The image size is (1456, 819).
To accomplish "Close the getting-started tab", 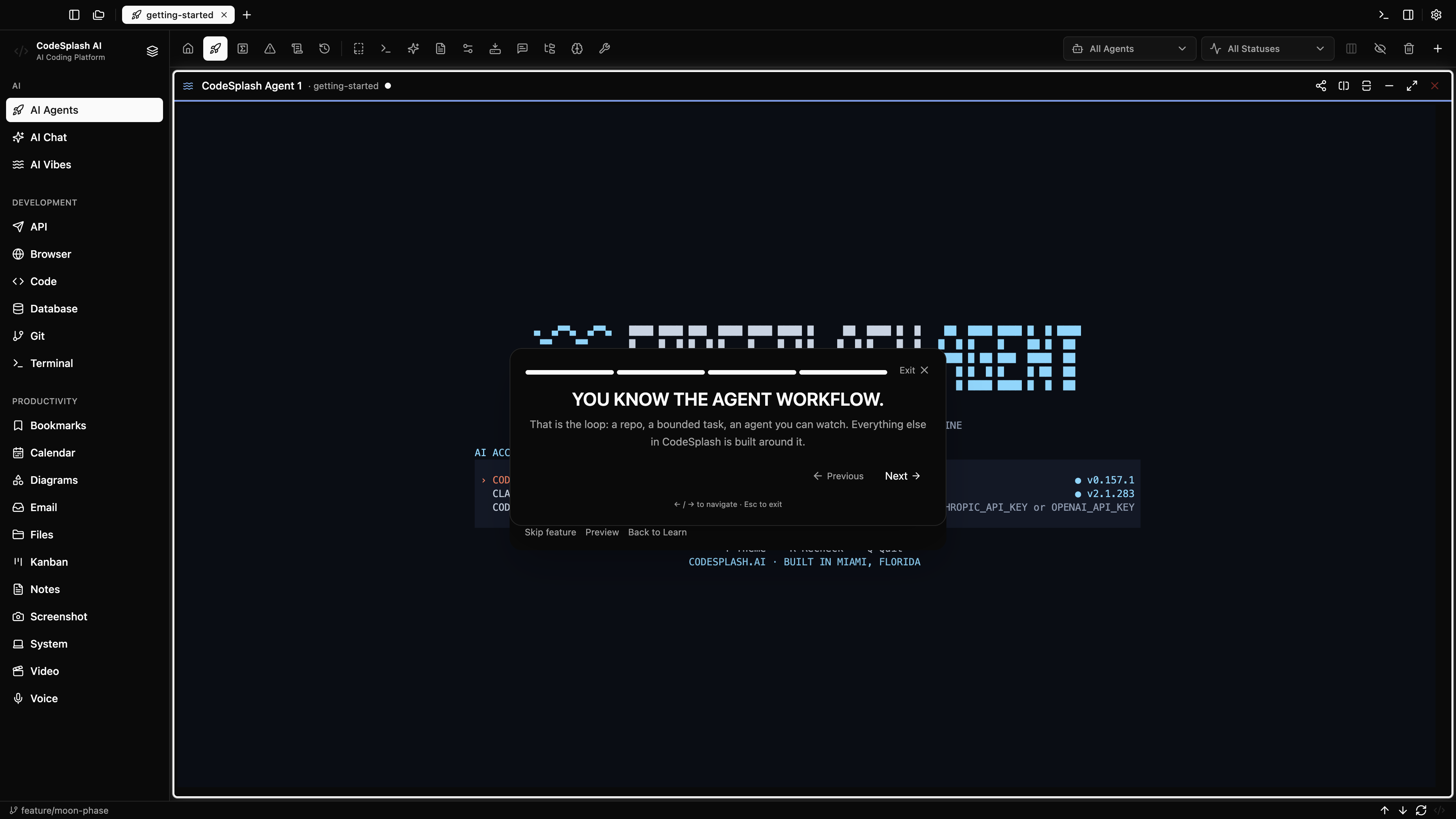I will 224,15.
